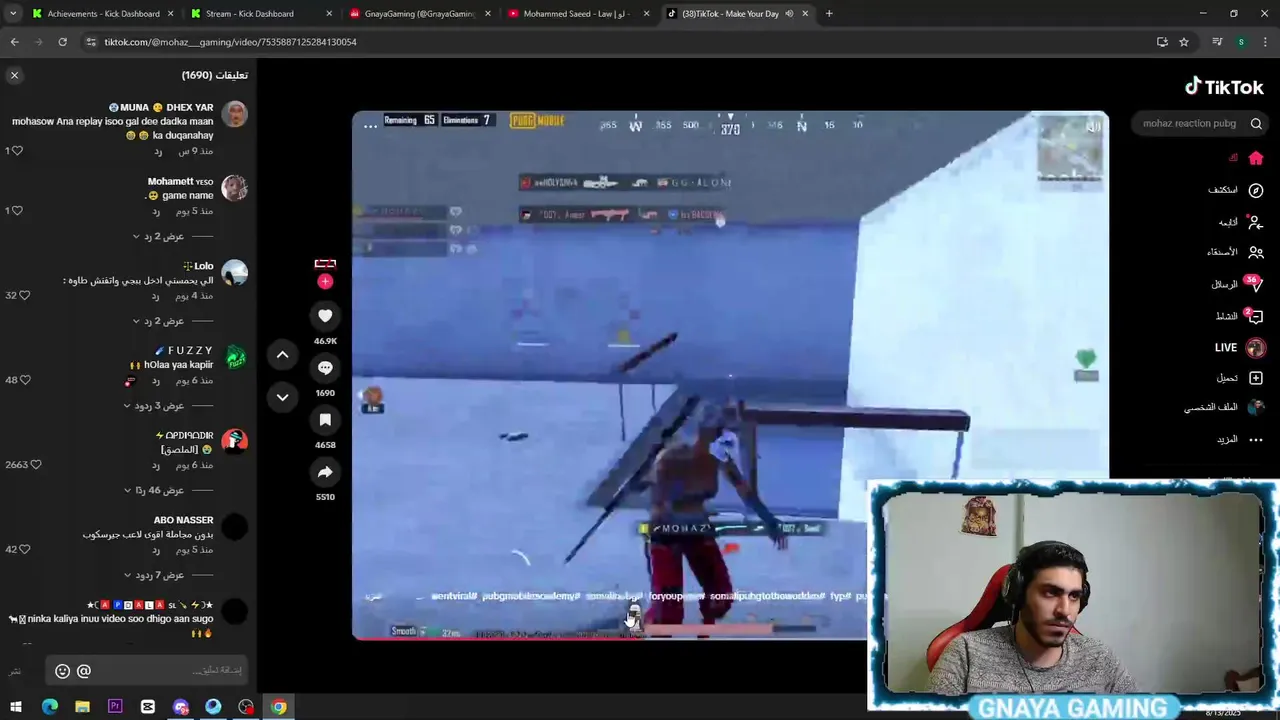Like the comment with 2663 likes
Image resolution: width=1280 pixels, height=720 pixels.
pyautogui.click(x=36, y=465)
